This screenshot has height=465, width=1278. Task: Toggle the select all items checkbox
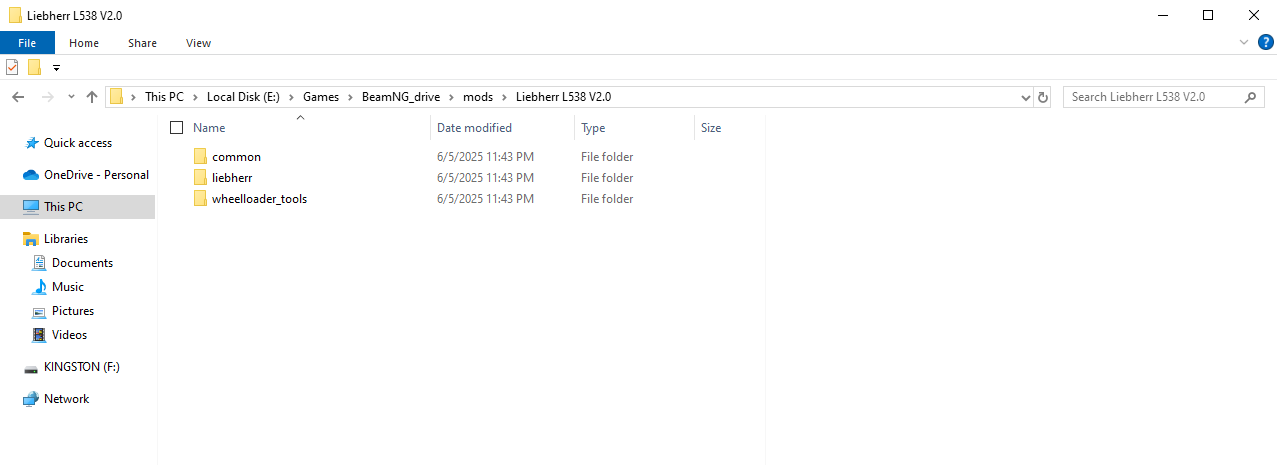click(177, 128)
